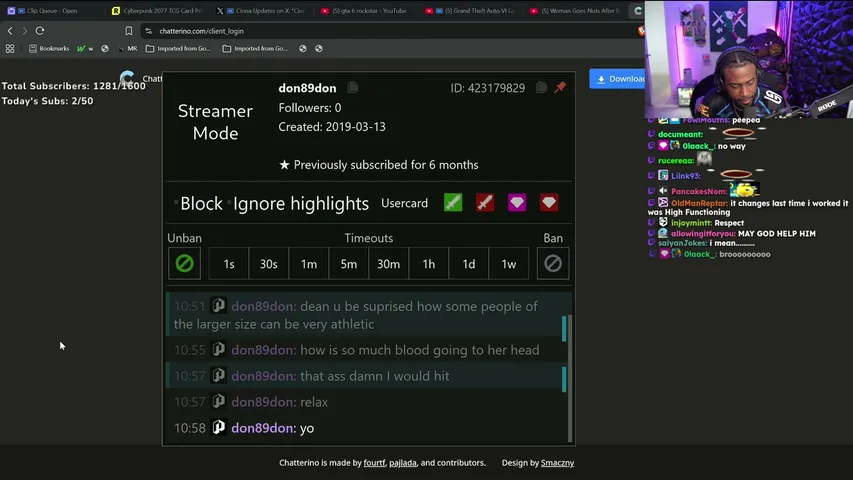853x480 pixels.
Task: Click the username saiyanJokes in stream chat
Action: point(682,243)
